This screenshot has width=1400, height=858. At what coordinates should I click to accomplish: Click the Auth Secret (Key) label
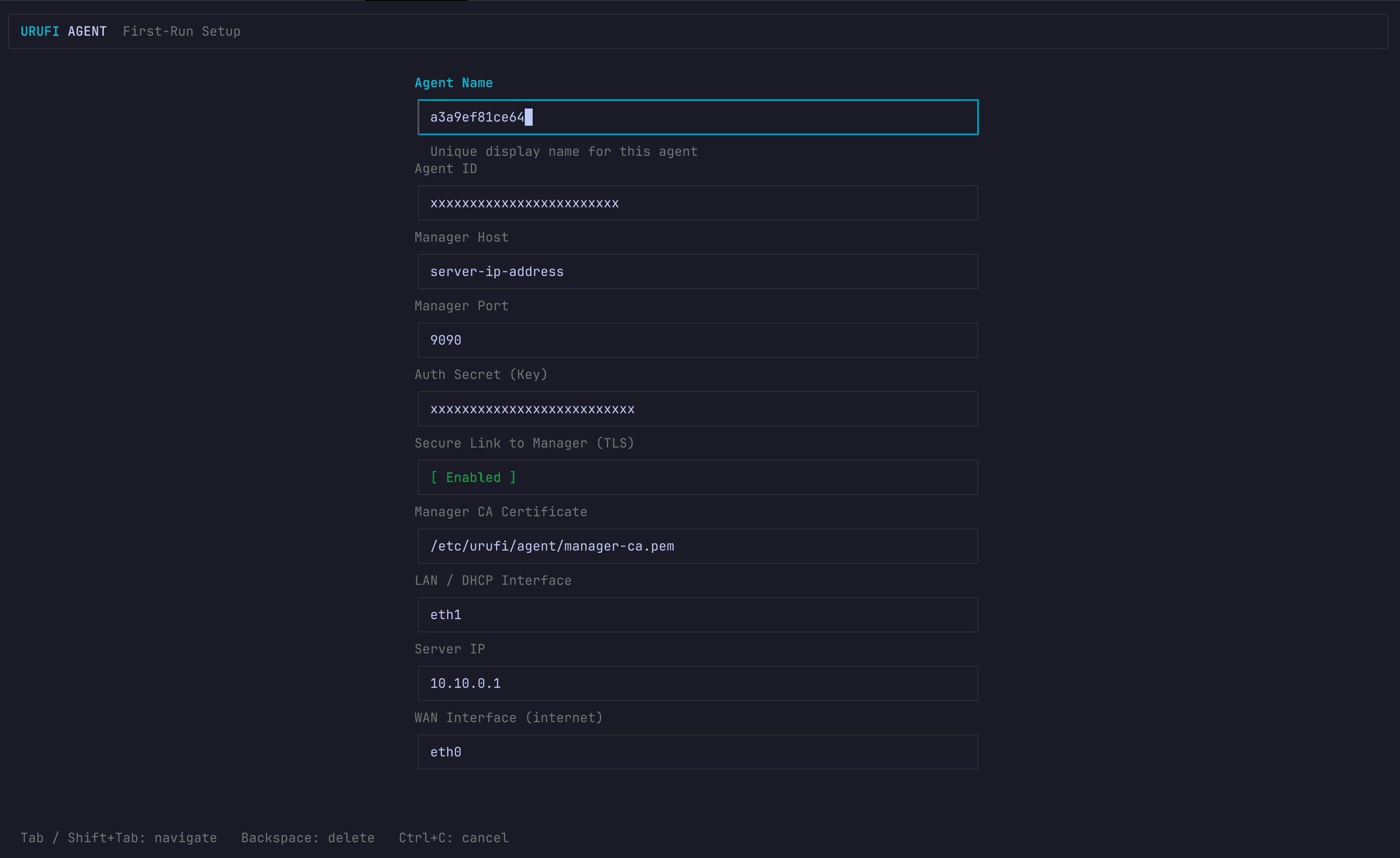pyautogui.click(x=481, y=374)
